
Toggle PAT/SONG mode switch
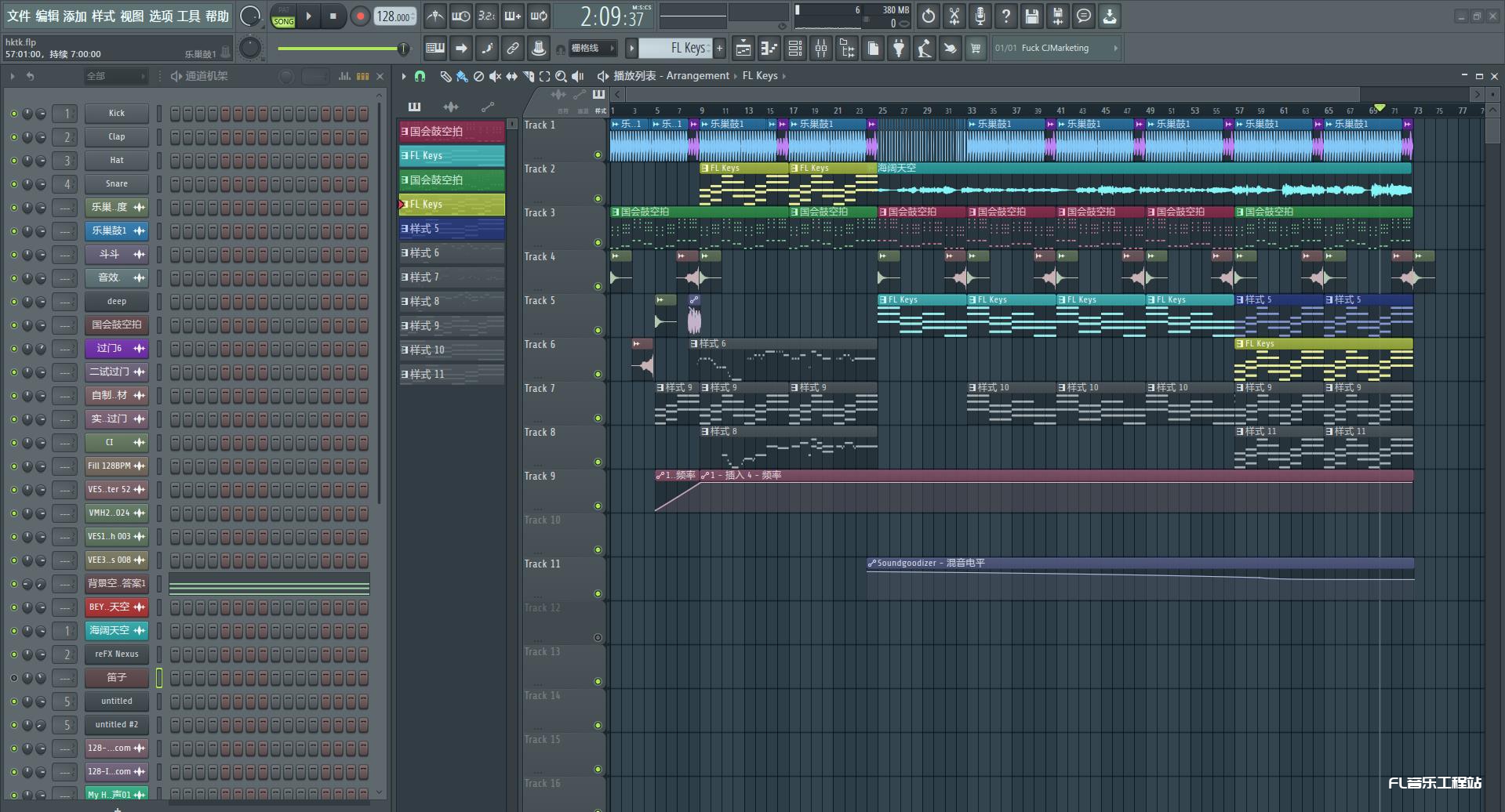click(x=283, y=16)
